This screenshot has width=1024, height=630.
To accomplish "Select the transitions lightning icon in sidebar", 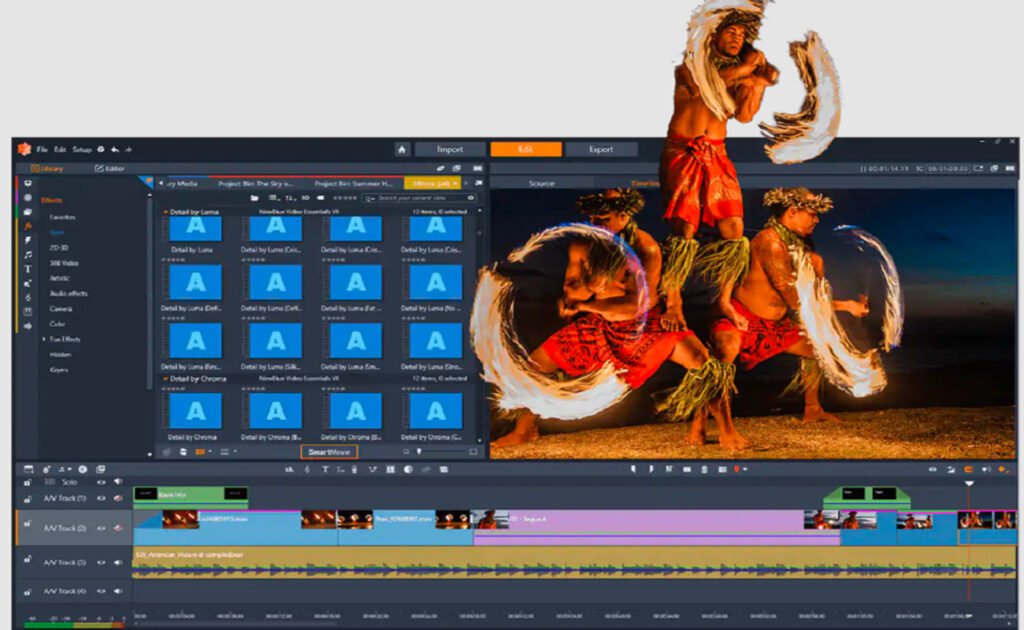I will coord(27,241).
